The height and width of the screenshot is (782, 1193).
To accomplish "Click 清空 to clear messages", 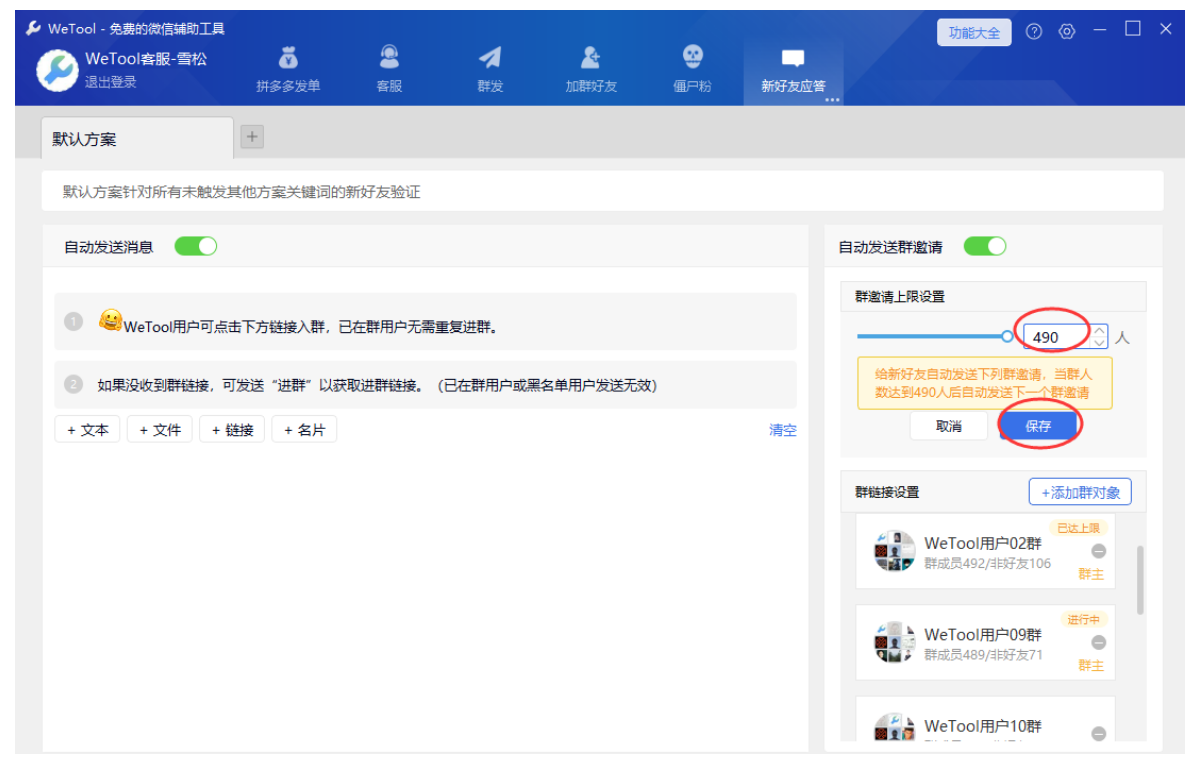I will pos(782,431).
